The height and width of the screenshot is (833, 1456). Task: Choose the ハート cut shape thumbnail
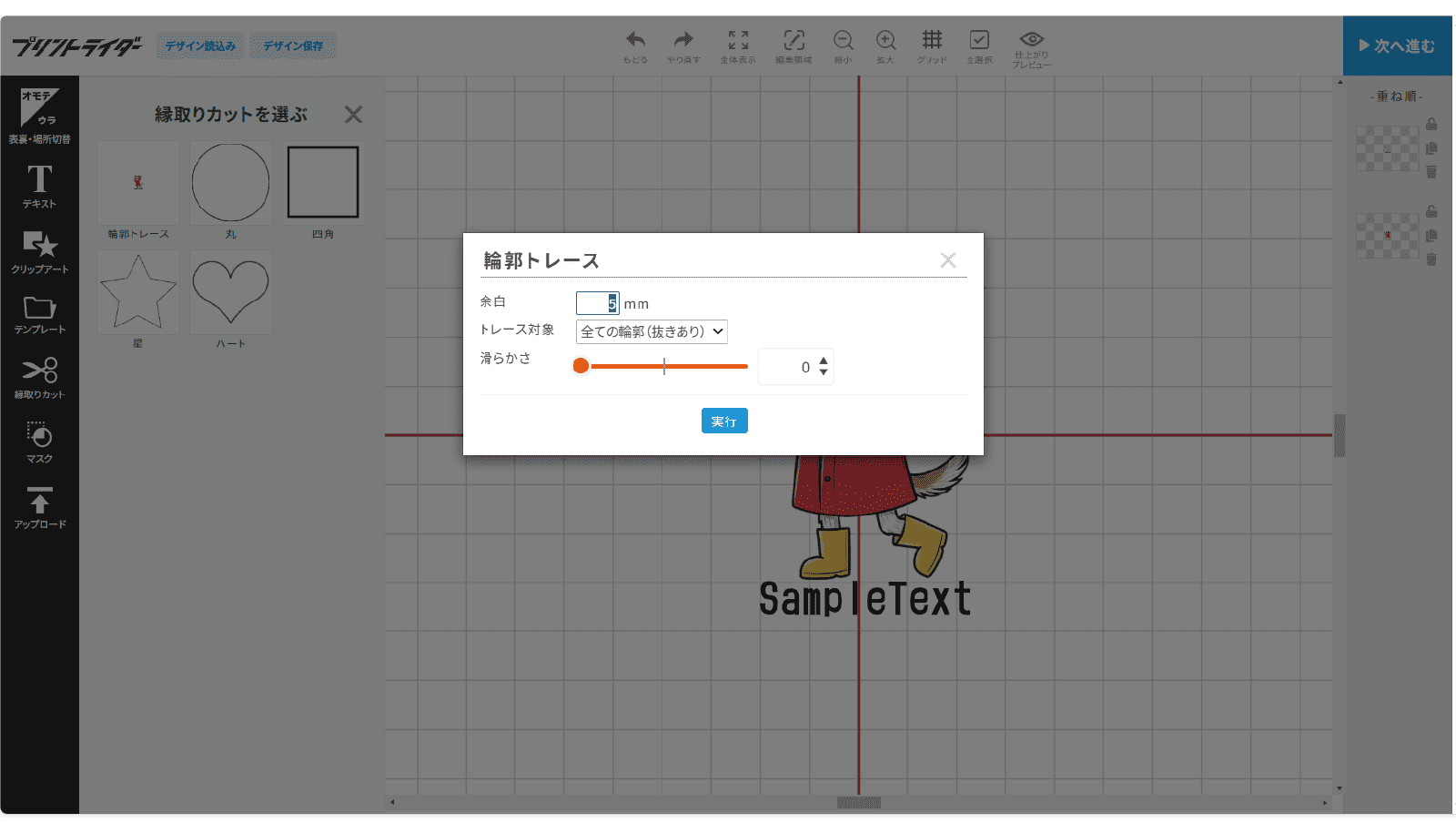click(x=231, y=293)
